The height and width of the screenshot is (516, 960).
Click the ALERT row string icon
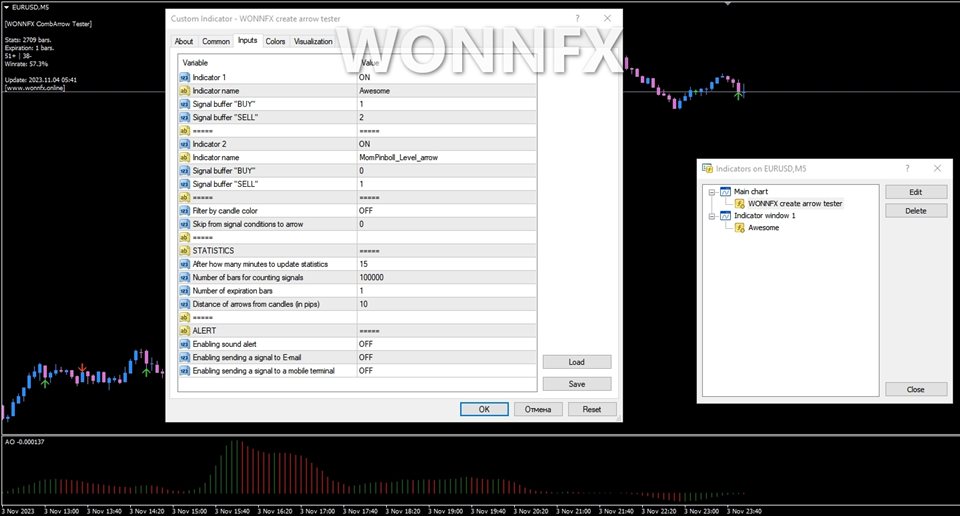pyautogui.click(x=184, y=331)
